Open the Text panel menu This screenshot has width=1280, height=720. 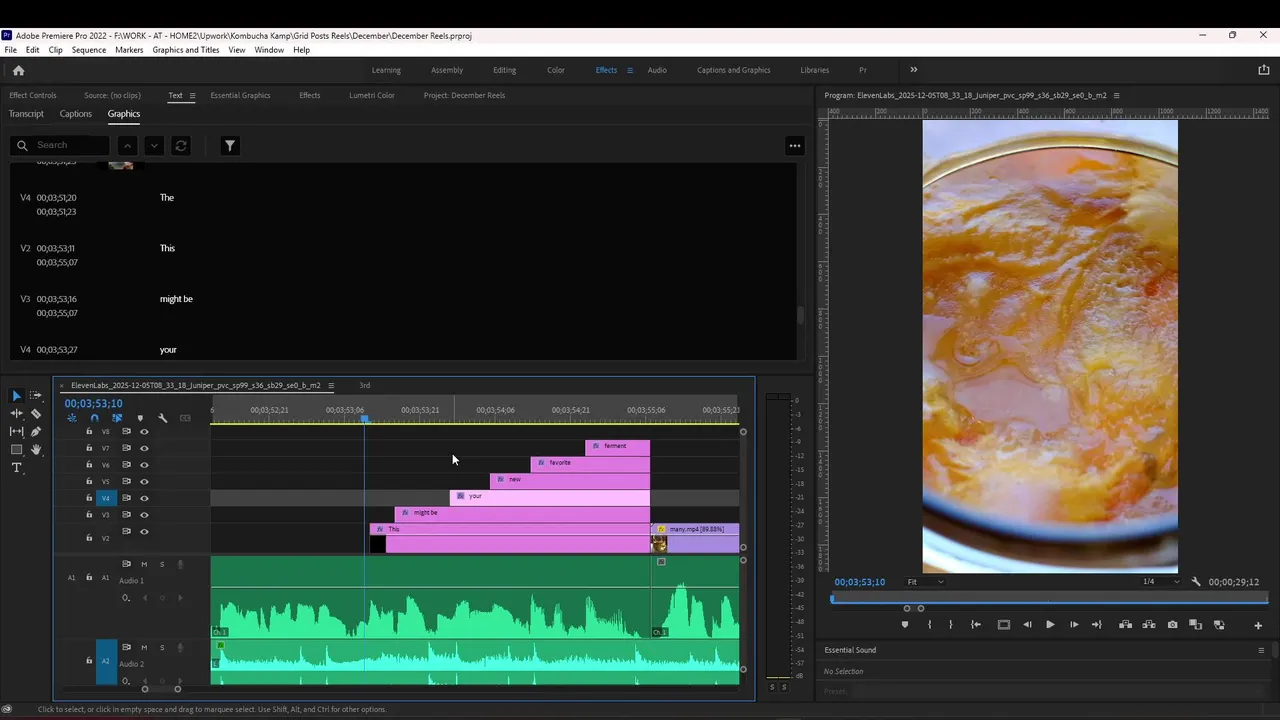pos(192,96)
